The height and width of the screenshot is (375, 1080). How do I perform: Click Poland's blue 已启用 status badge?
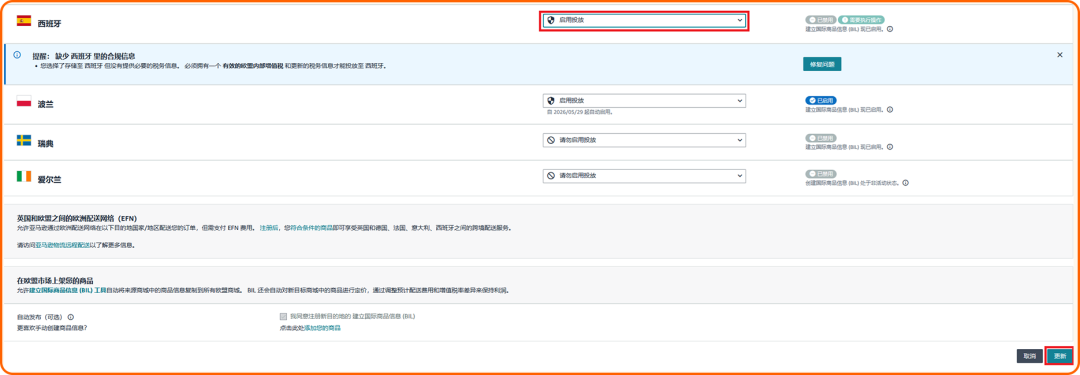(x=821, y=101)
